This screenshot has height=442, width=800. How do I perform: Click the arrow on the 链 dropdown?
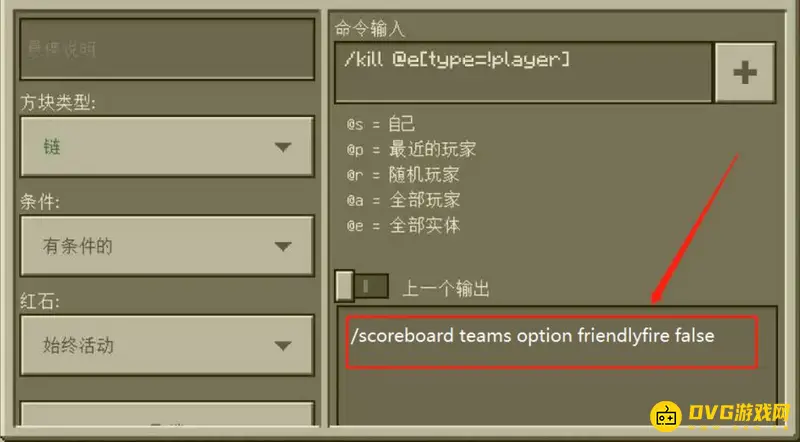[283, 147]
